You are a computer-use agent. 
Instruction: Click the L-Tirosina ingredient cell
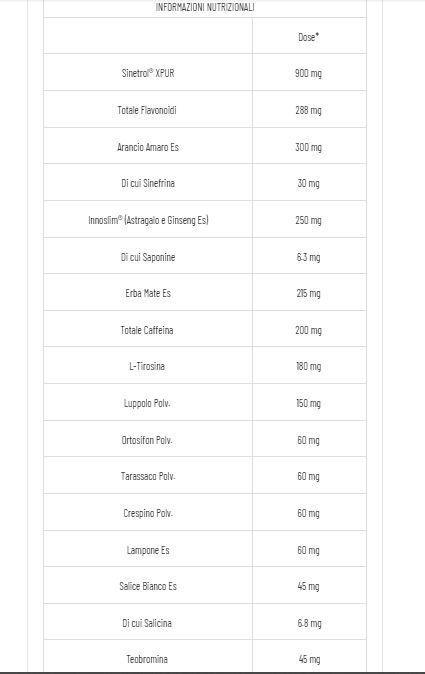[147, 366]
